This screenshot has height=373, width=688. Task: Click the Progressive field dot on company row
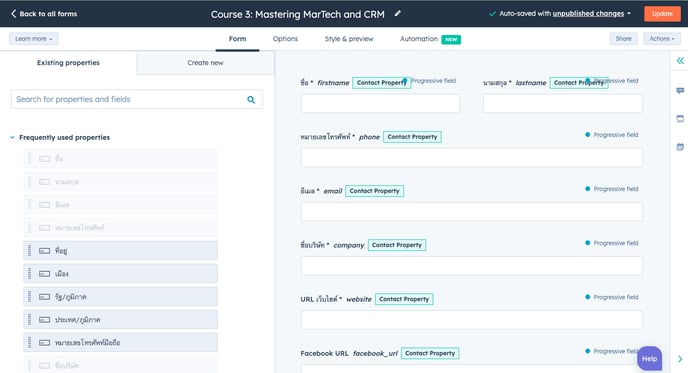588,243
